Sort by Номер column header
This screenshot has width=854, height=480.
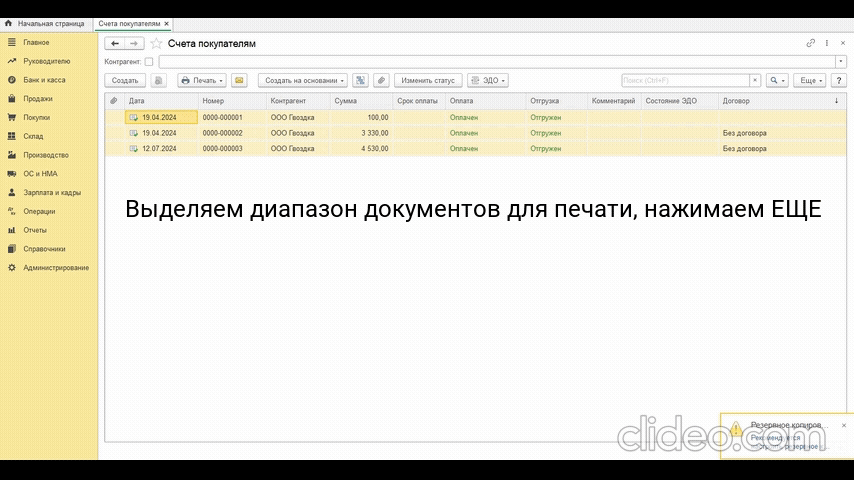(232, 101)
